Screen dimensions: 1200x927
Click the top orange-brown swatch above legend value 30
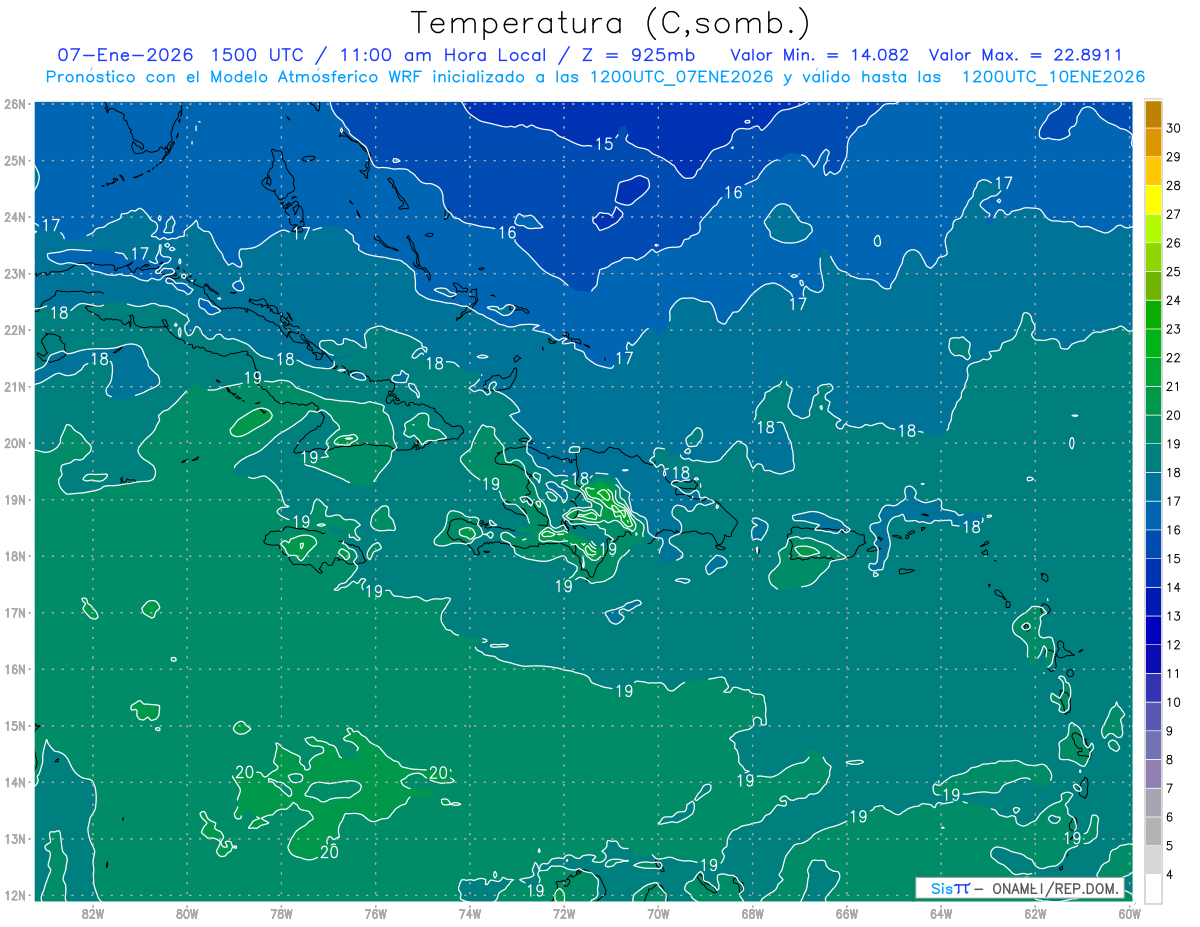click(x=1153, y=114)
